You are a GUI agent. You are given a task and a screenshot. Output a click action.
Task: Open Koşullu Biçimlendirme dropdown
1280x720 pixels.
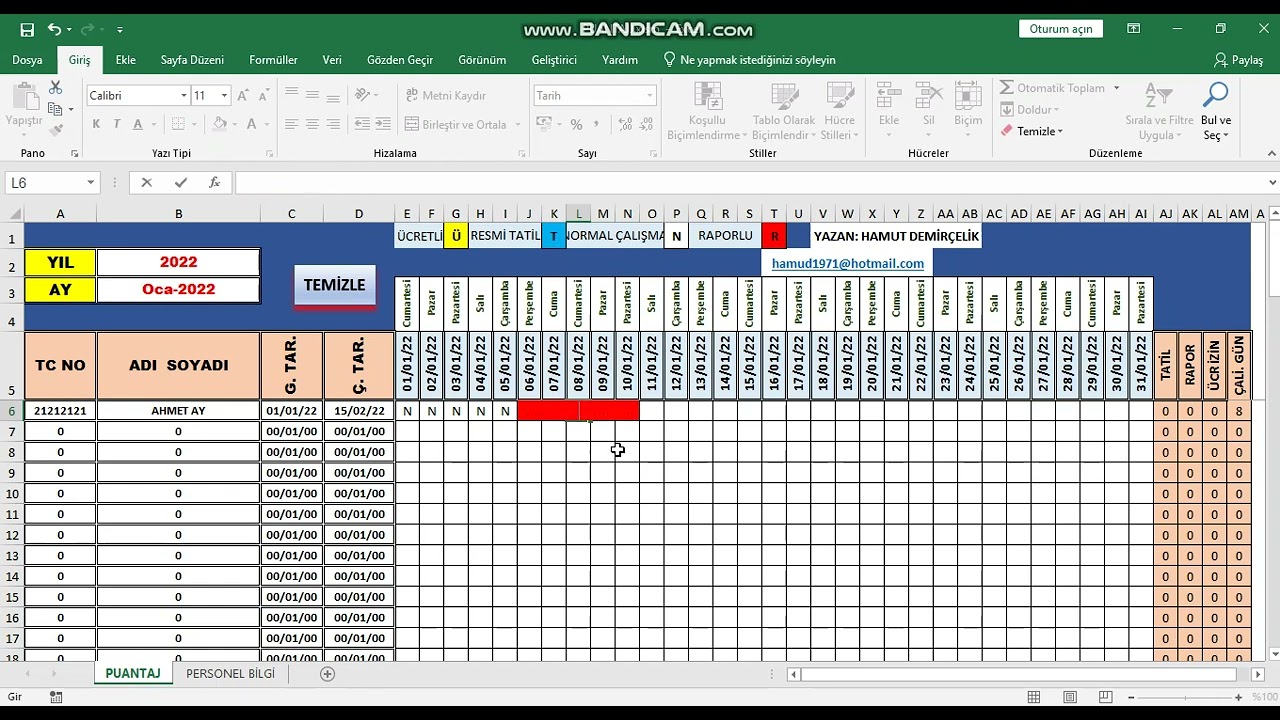[x=708, y=111]
